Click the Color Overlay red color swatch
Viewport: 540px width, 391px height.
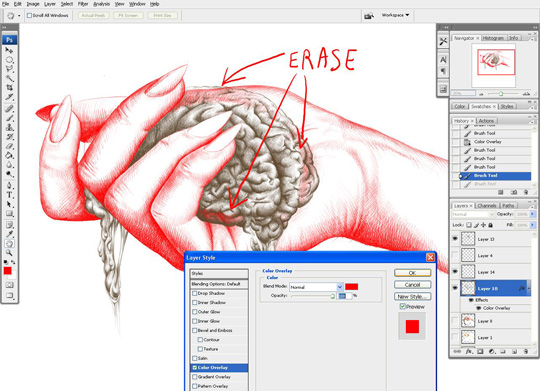coord(352,287)
